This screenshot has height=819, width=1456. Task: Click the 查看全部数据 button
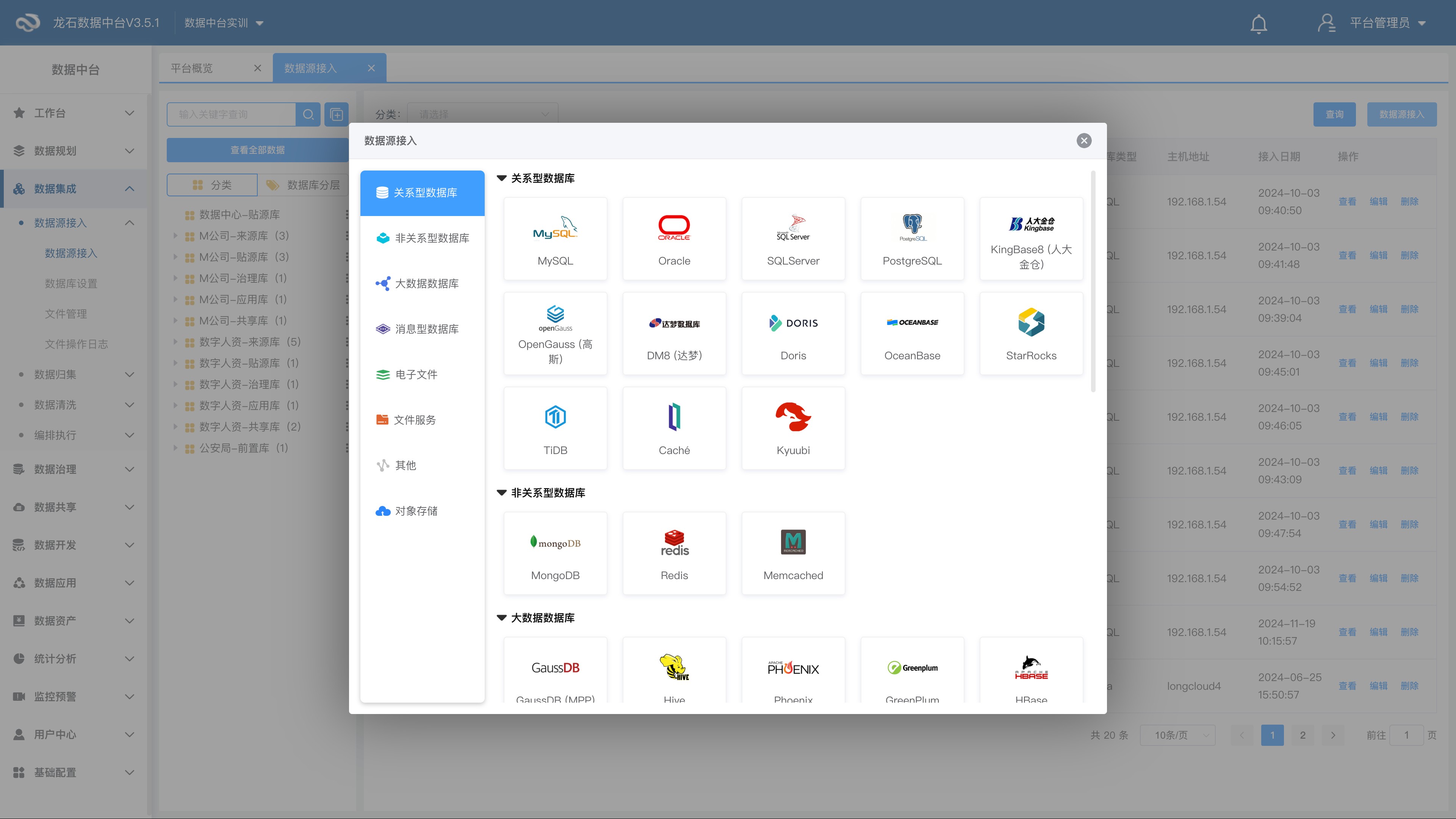(257, 150)
